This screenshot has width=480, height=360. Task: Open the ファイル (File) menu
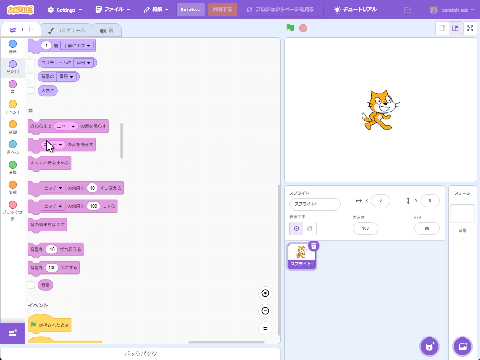pos(113,10)
